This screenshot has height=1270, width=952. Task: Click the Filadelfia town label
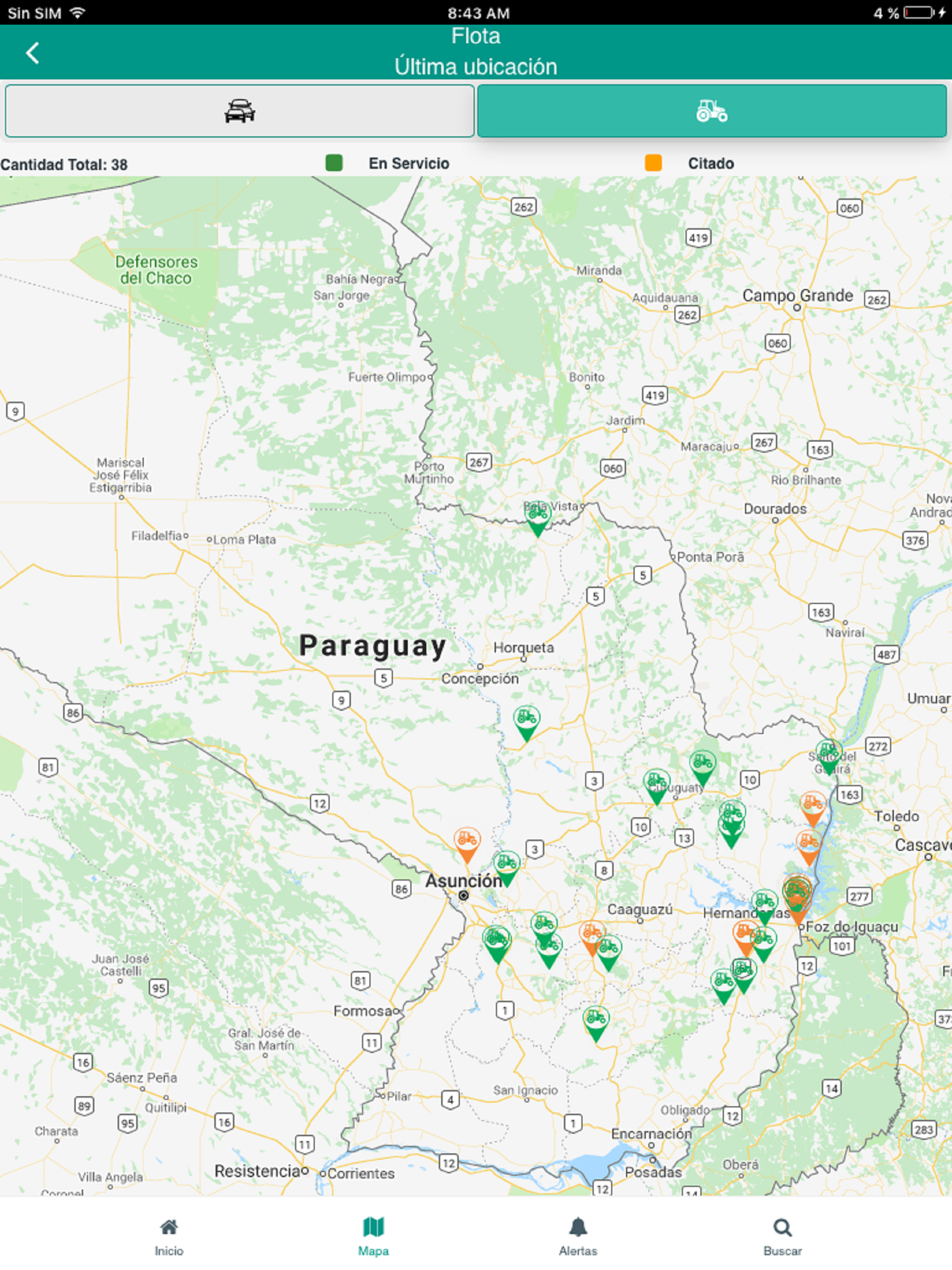pyautogui.click(x=156, y=536)
